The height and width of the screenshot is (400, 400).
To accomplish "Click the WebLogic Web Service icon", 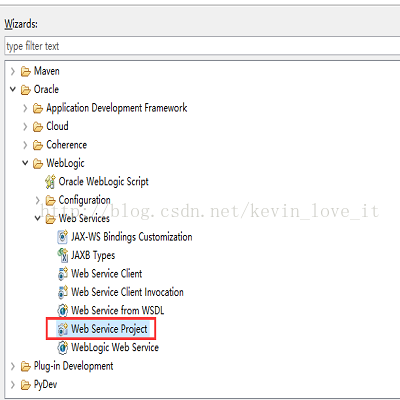I will tap(63, 348).
